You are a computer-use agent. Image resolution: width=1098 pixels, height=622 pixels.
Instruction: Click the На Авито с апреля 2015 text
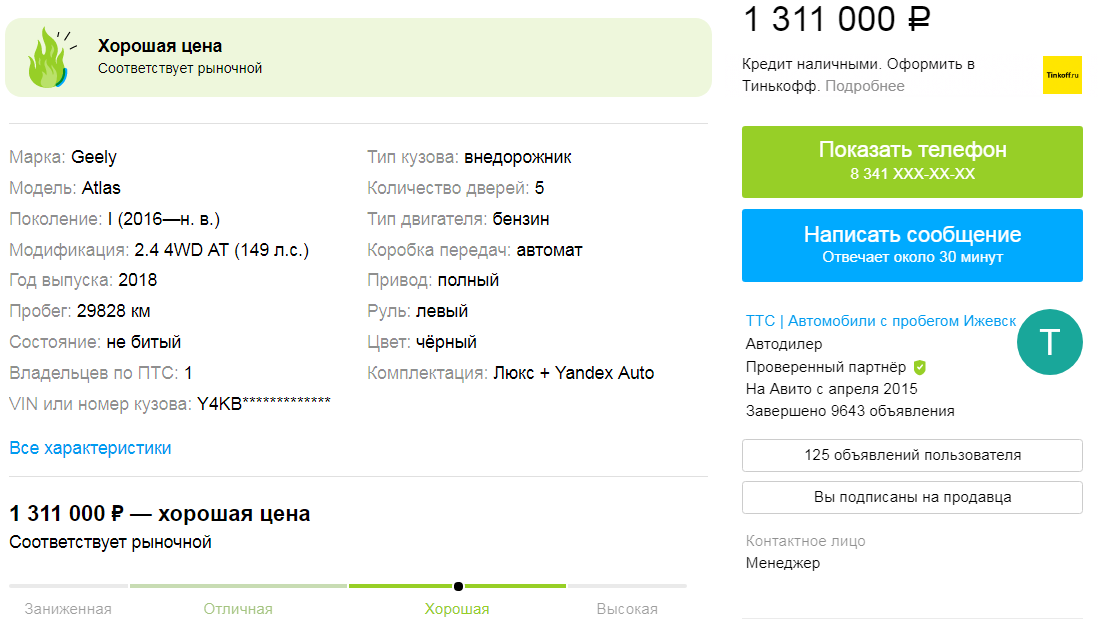pos(832,389)
